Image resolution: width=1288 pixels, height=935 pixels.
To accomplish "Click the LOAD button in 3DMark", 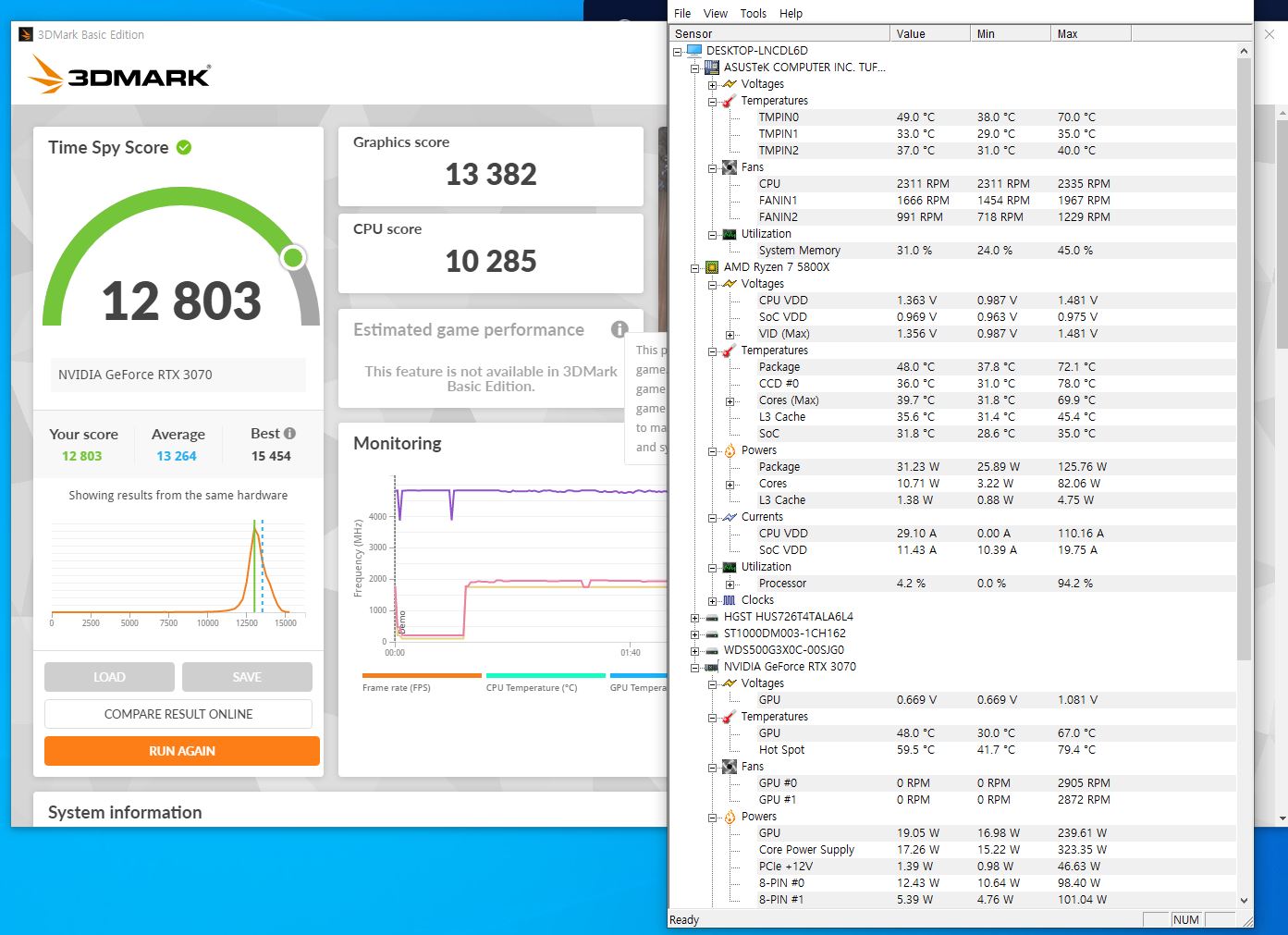I will coord(109,677).
